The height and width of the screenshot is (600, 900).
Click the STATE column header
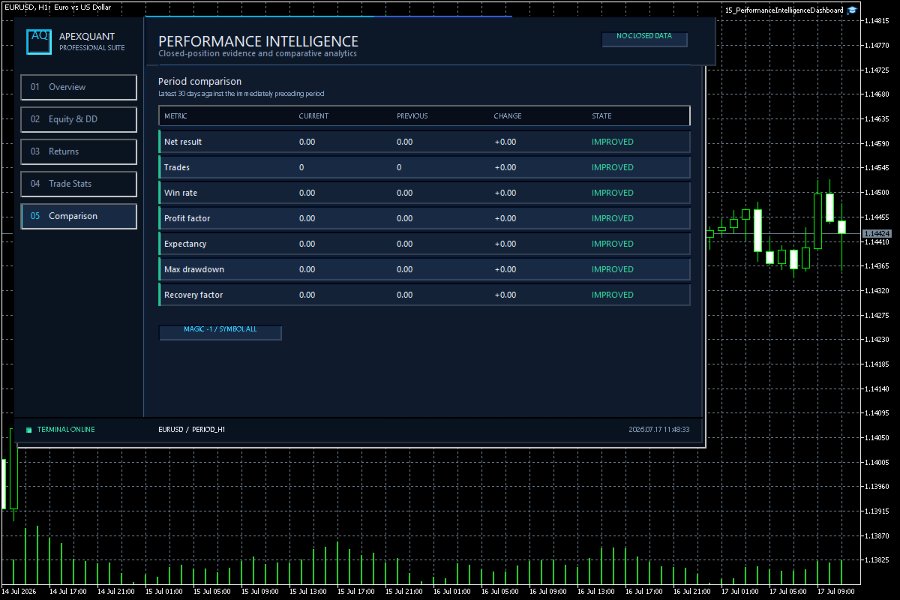coord(602,116)
